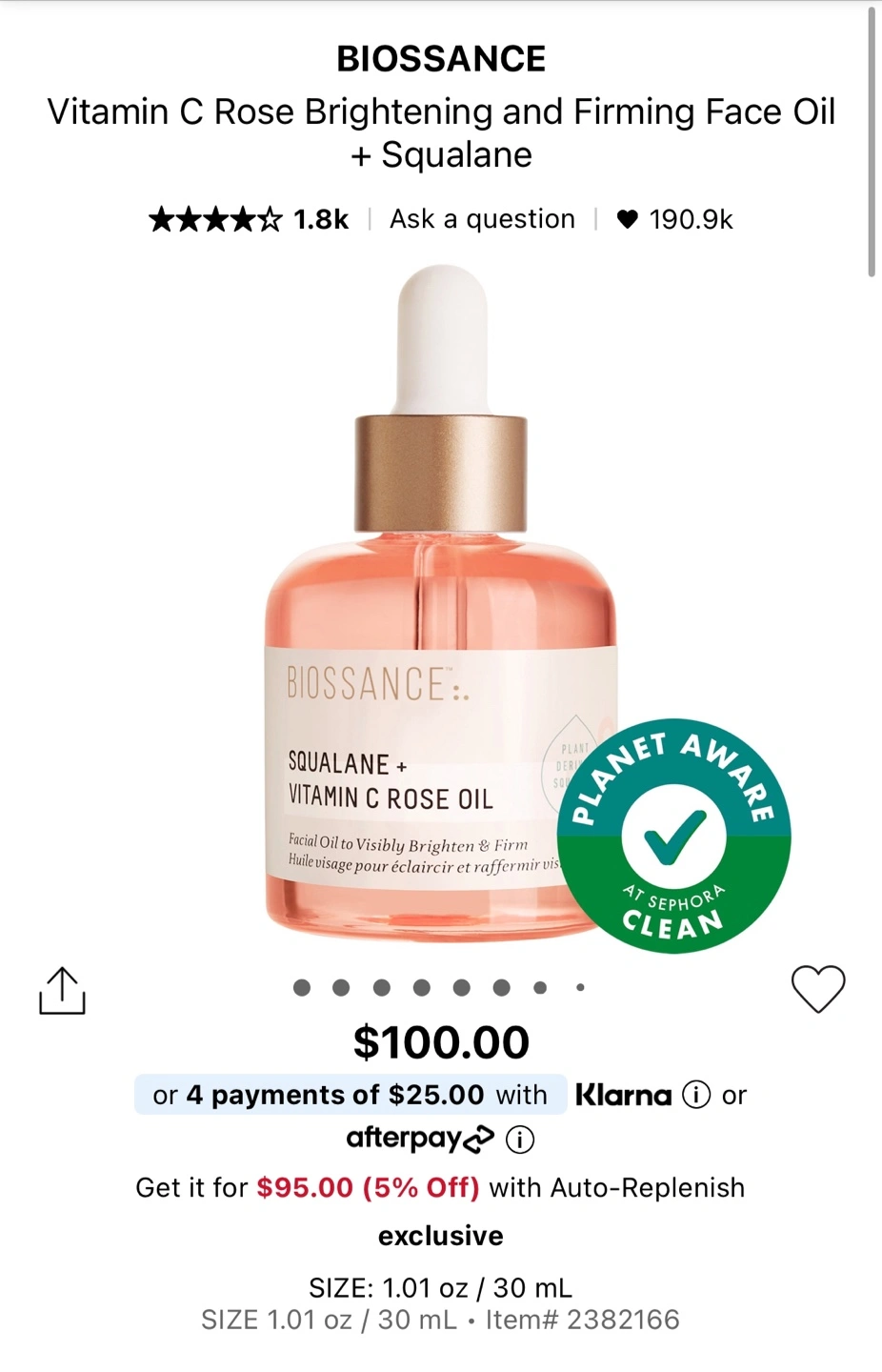Click the page scrollbar on right edge

tap(872, 143)
